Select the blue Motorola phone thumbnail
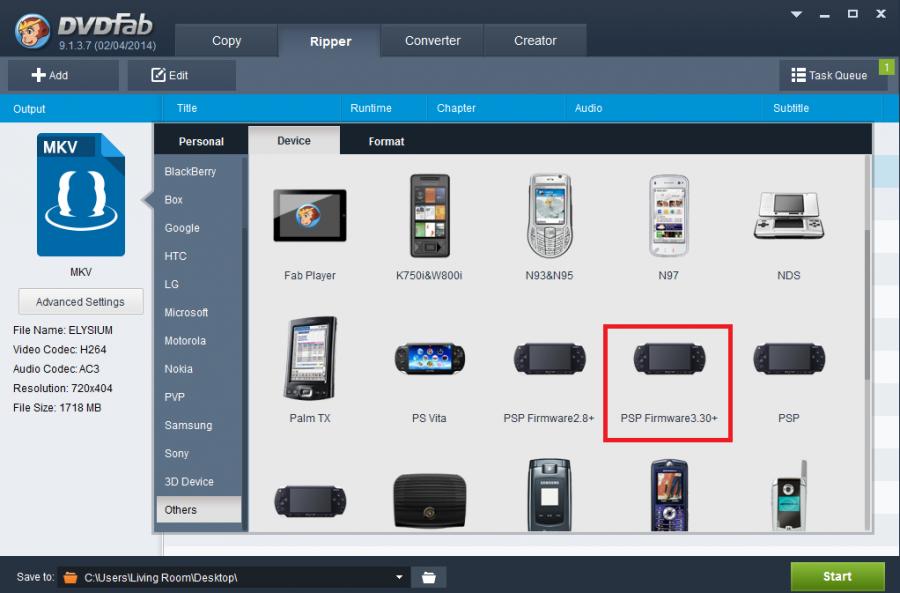 pyautogui.click(x=669, y=495)
